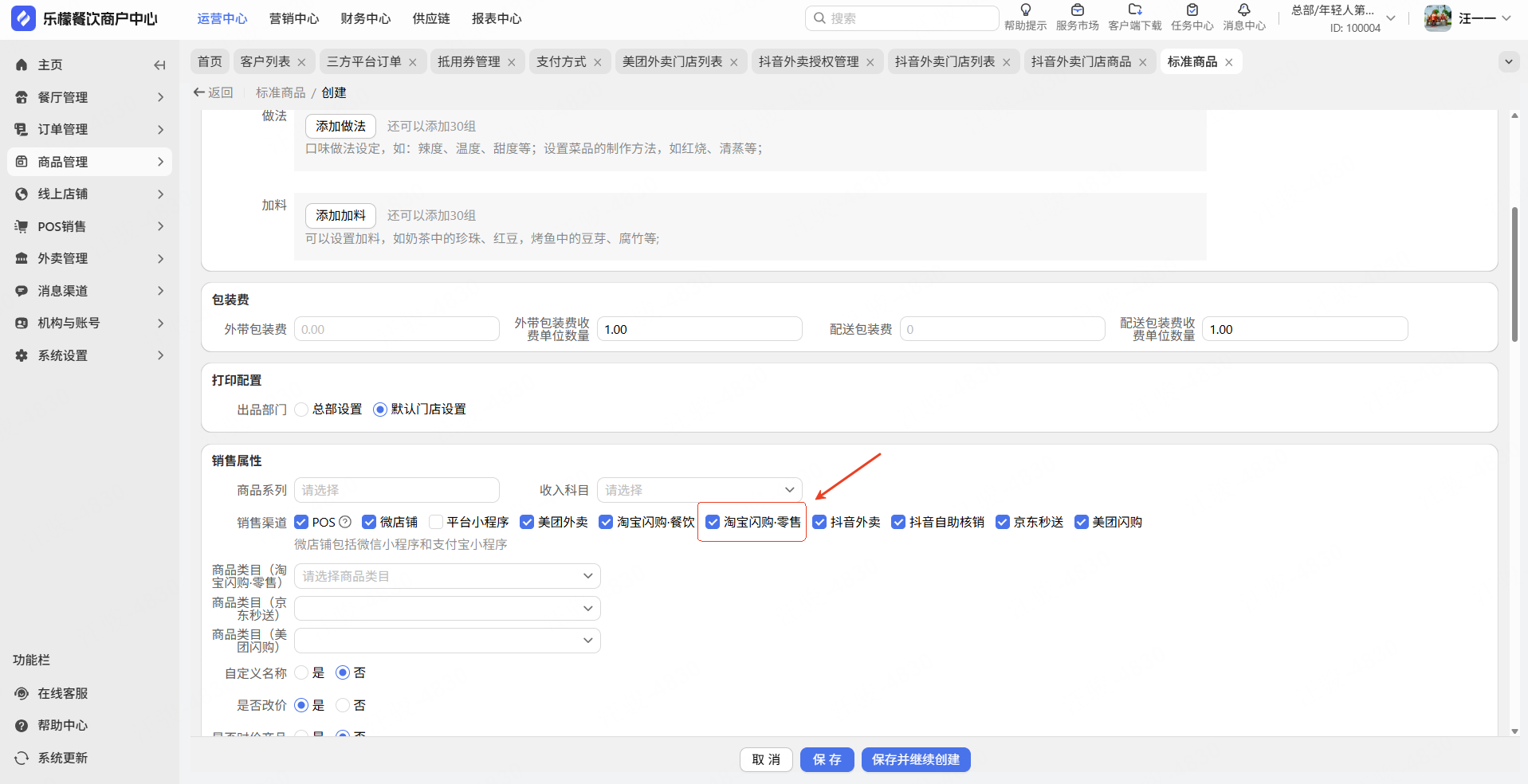Toggle 抖音自助核销 checkbox
The image size is (1528, 784).
(898, 522)
